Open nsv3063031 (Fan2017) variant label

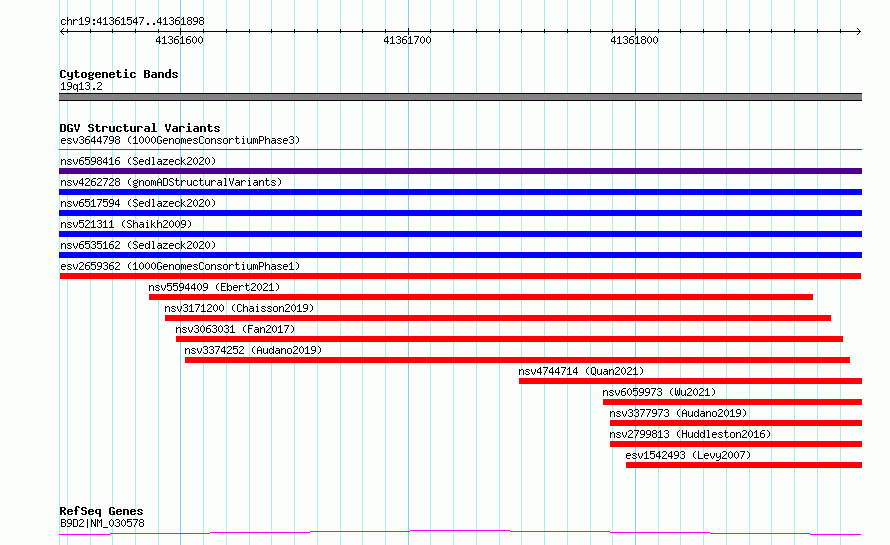pos(235,329)
